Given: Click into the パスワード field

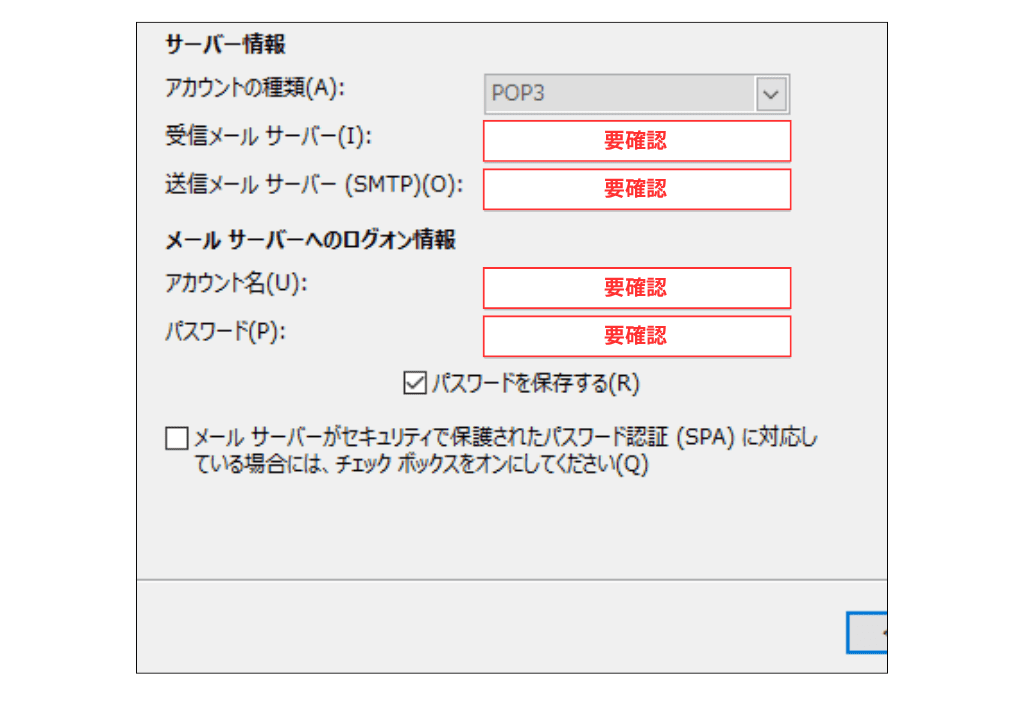Looking at the screenshot, I should (637, 336).
